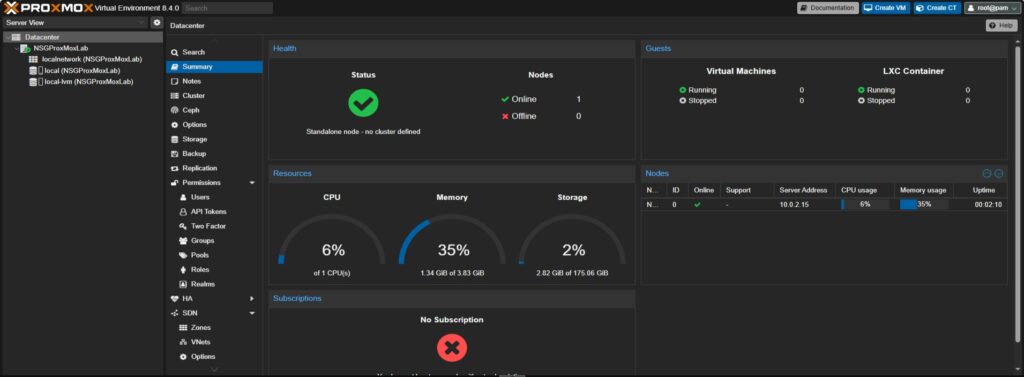
Task: Open the Notes section
Action: (214, 81)
